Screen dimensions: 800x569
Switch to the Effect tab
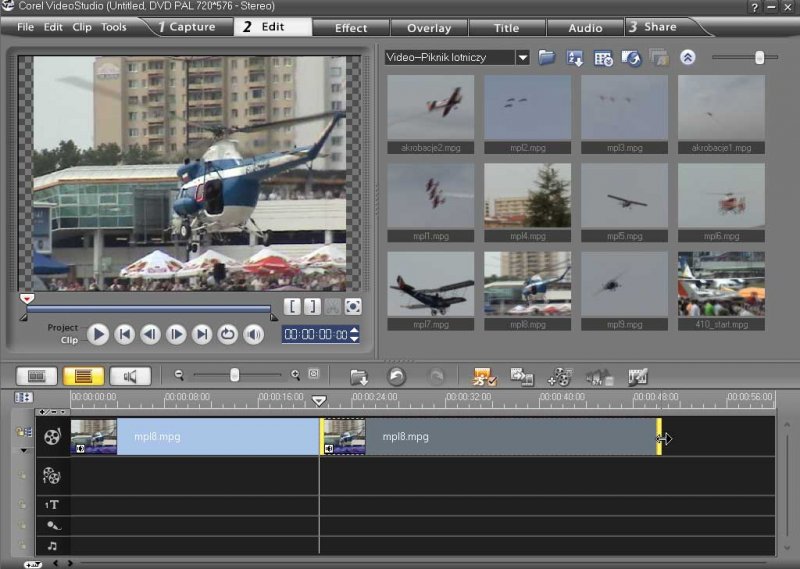[x=351, y=28]
